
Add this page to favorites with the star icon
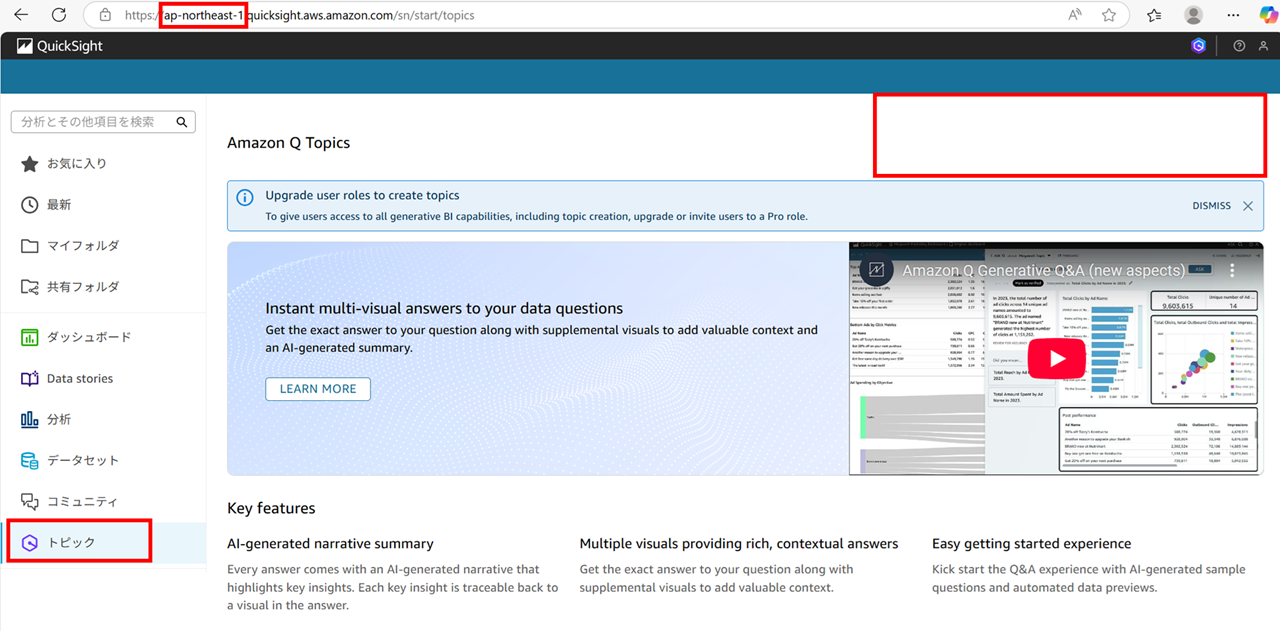point(1109,15)
